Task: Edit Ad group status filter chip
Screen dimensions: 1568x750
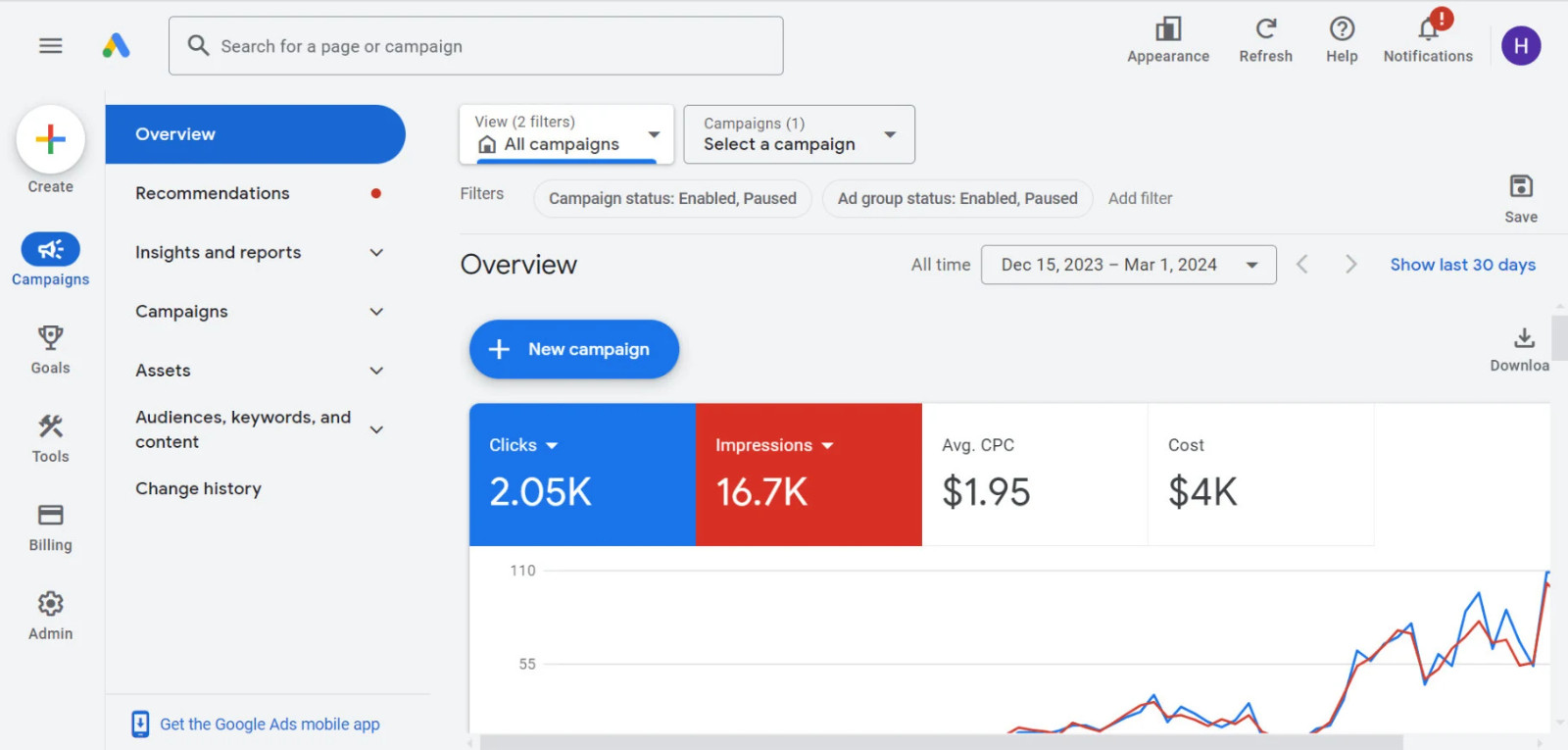Action: coord(957,198)
